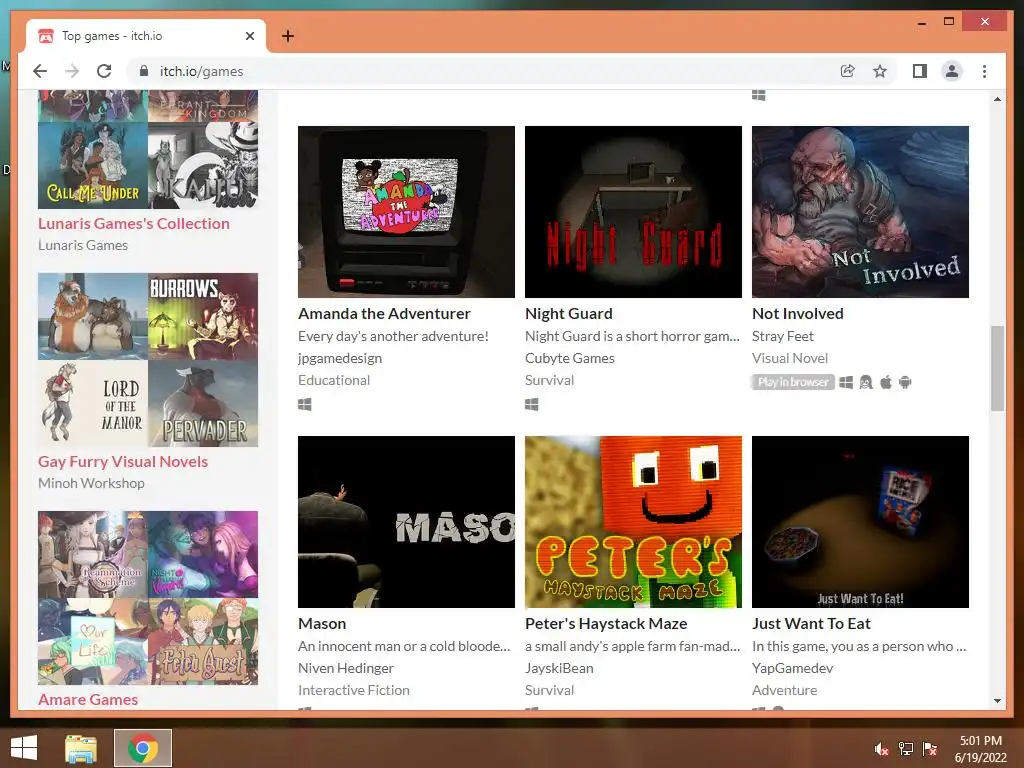Click the Pervader thumbnail in sidebar collection

[x=203, y=404]
